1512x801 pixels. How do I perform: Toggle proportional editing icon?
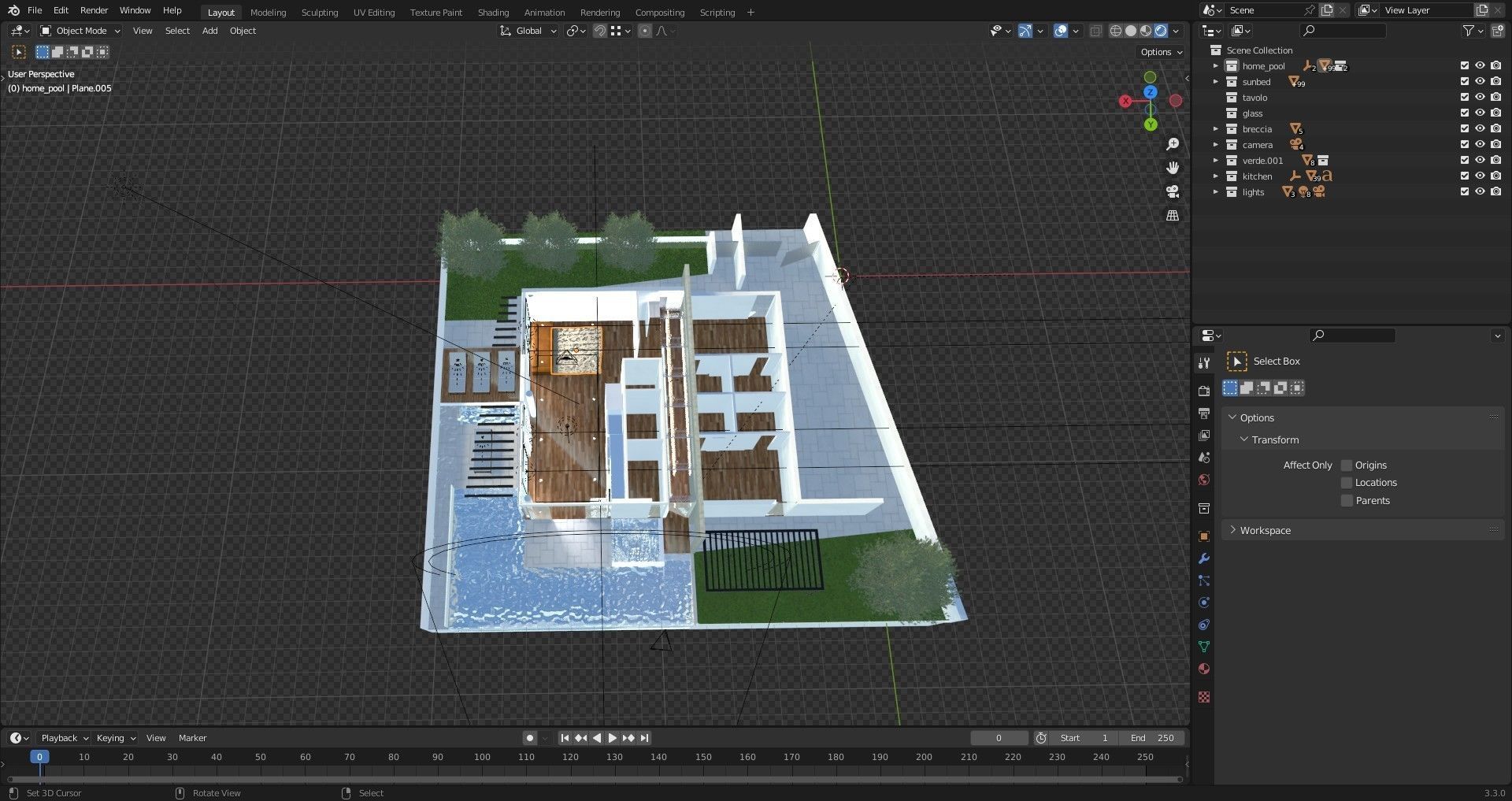point(645,31)
